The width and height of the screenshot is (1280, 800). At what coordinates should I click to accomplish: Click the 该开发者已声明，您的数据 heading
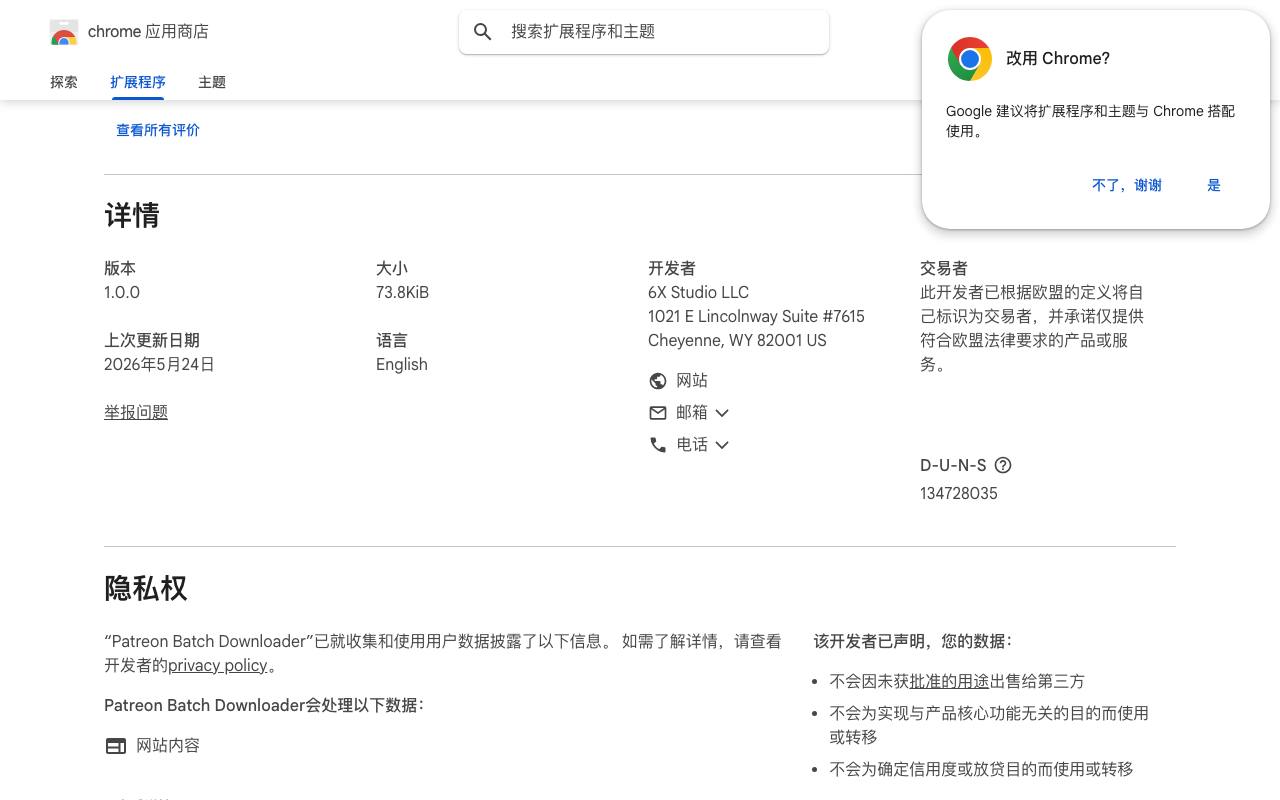913,642
